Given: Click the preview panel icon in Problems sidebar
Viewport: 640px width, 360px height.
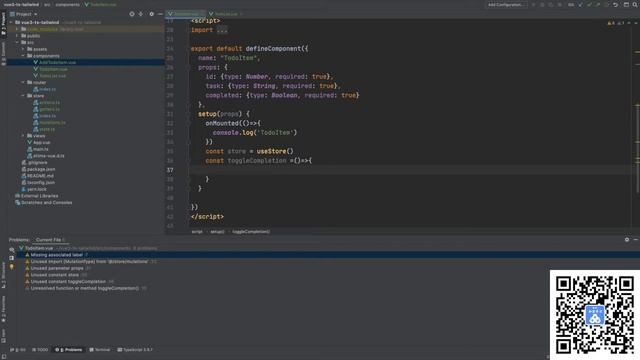Looking at the screenshot, I should 11,258.
